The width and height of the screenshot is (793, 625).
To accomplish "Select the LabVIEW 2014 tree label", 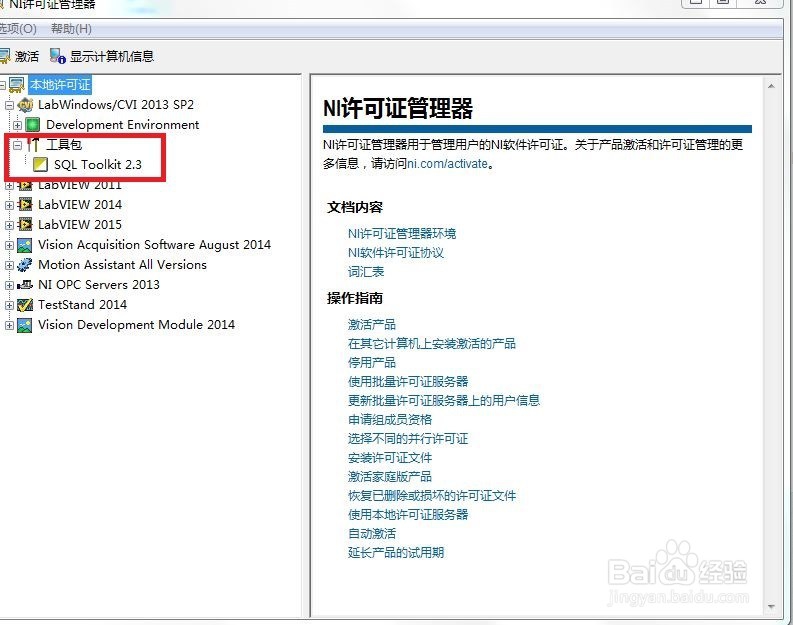I will (80, 205).
